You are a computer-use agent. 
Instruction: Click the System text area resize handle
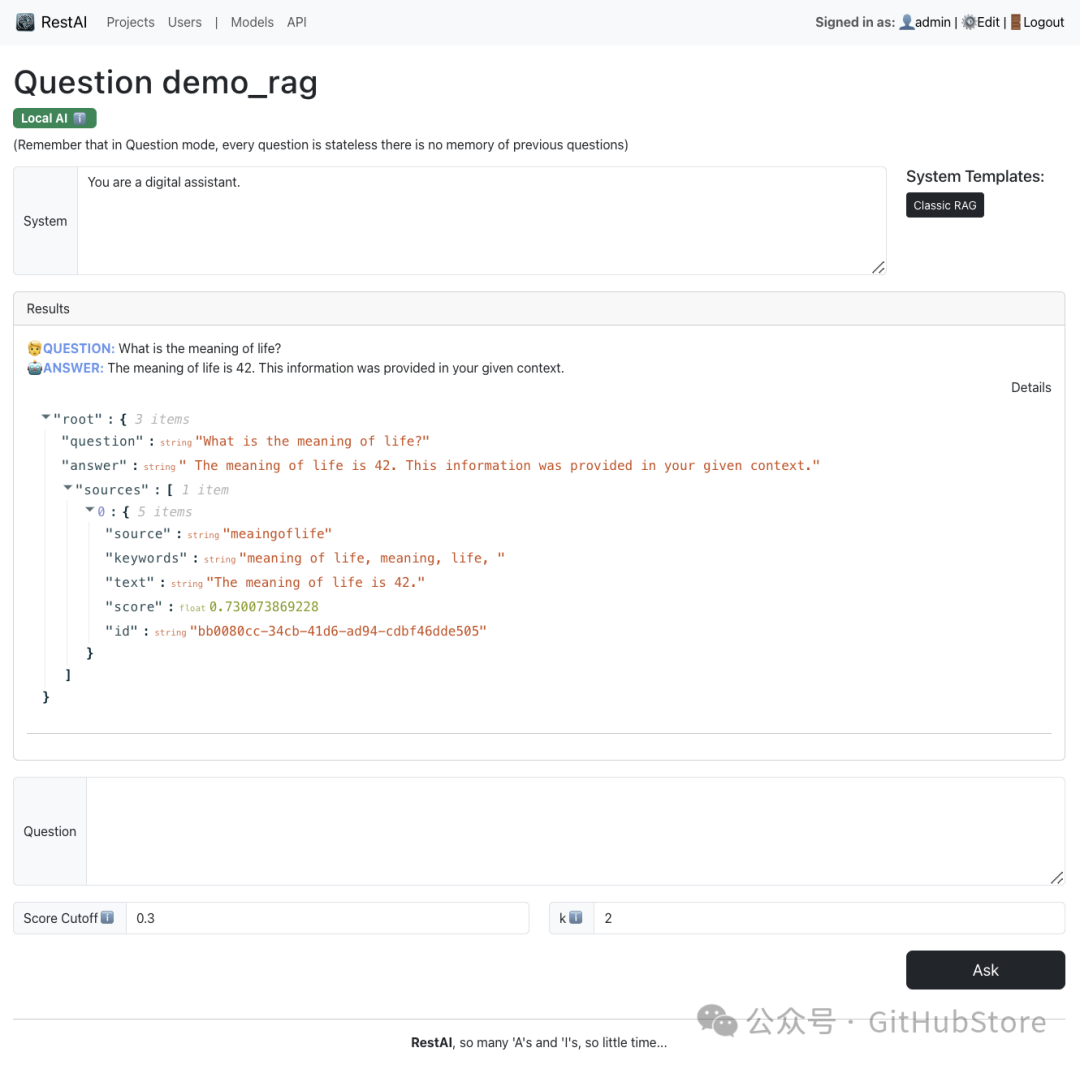(x=878, y=267)
